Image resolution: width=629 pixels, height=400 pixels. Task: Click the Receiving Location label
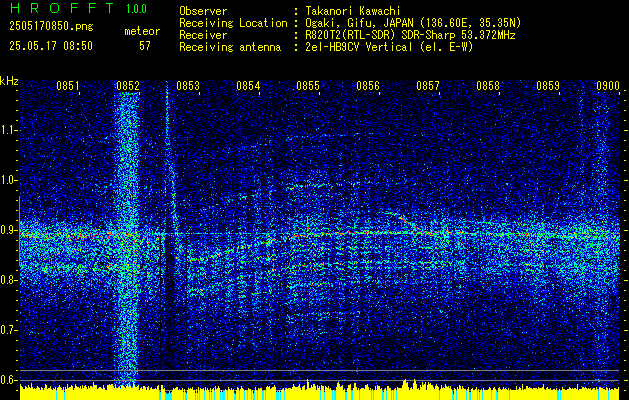(233, 23)
